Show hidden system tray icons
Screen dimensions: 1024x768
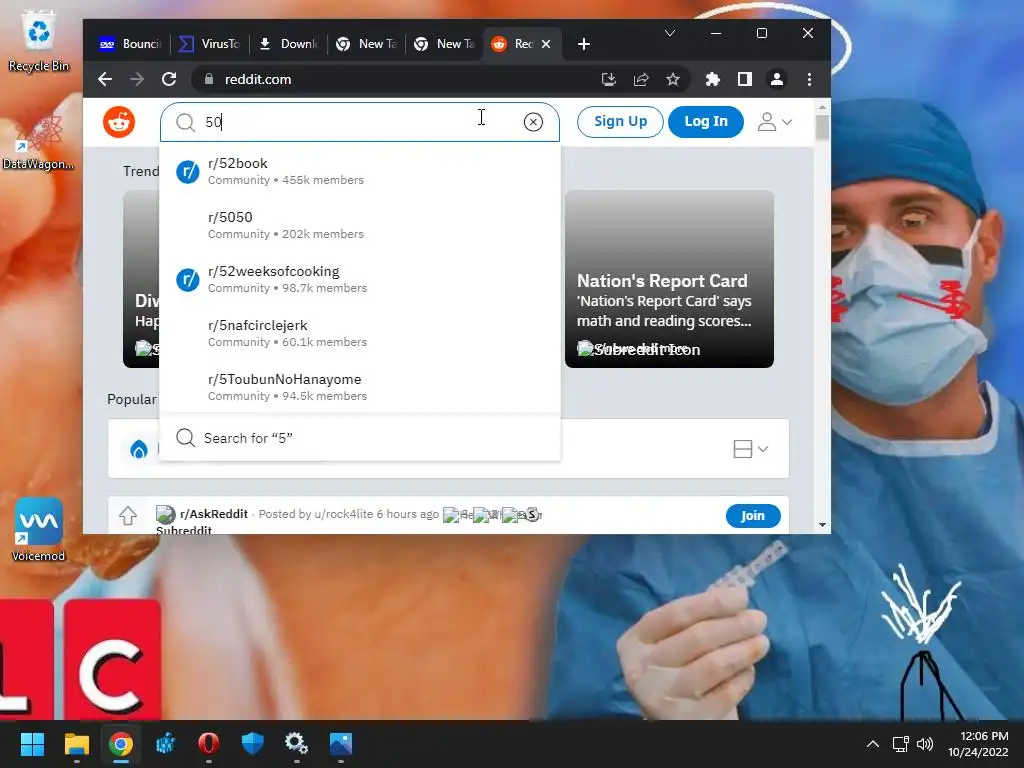[x=872, y=744]
